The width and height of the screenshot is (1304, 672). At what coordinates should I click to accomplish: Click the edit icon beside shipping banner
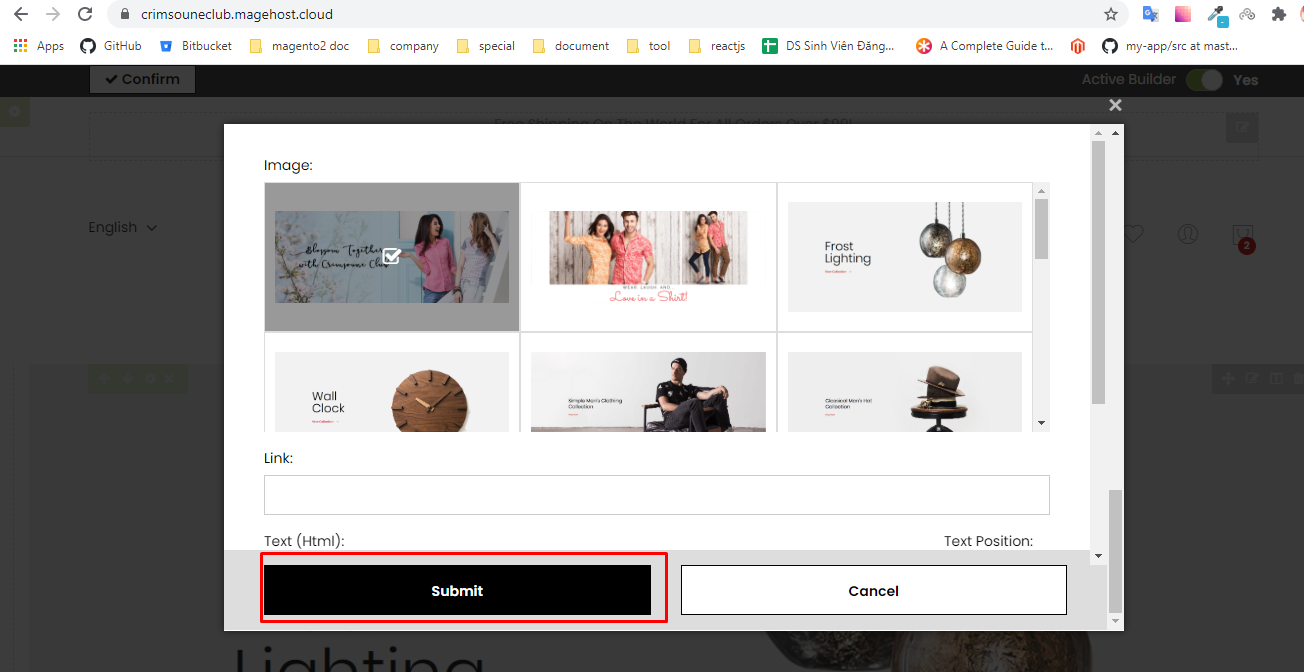(x=1242, y=127)
